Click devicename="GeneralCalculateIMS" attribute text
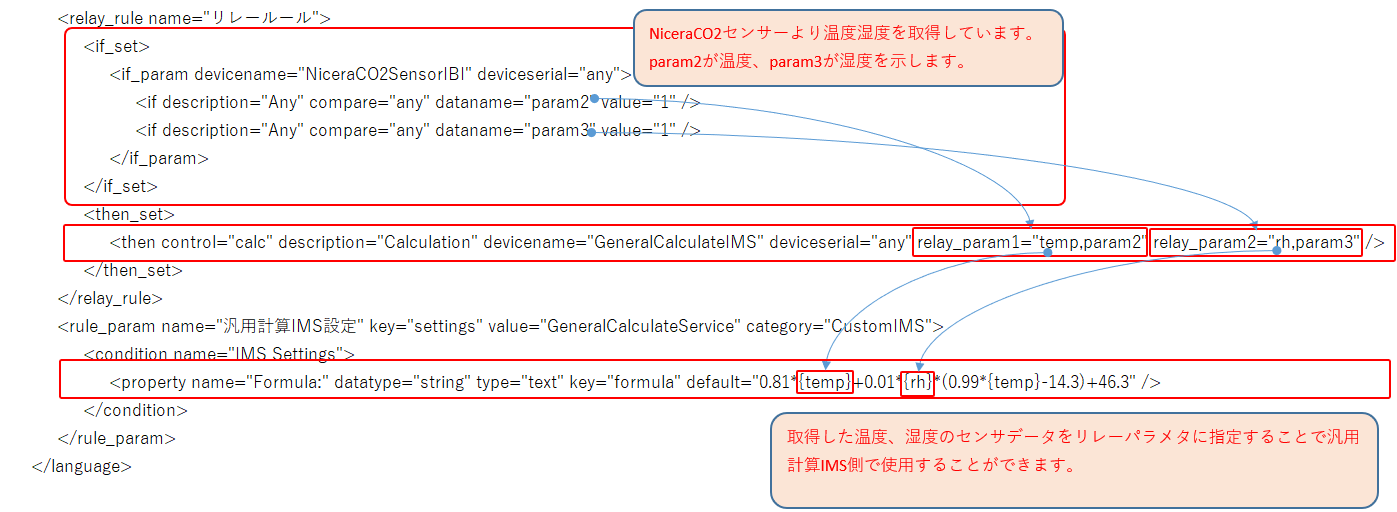This screenshot has width=1397, height=512. tap(624, 241)
